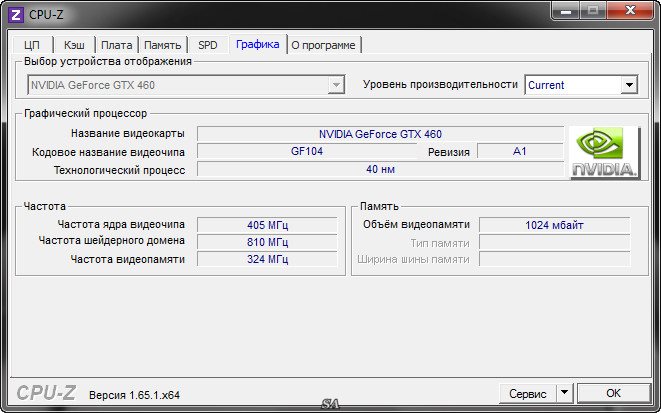The image size is (661, 413).
Task: Click the Версия 1.65.1.x64 text
Action: 134,395
